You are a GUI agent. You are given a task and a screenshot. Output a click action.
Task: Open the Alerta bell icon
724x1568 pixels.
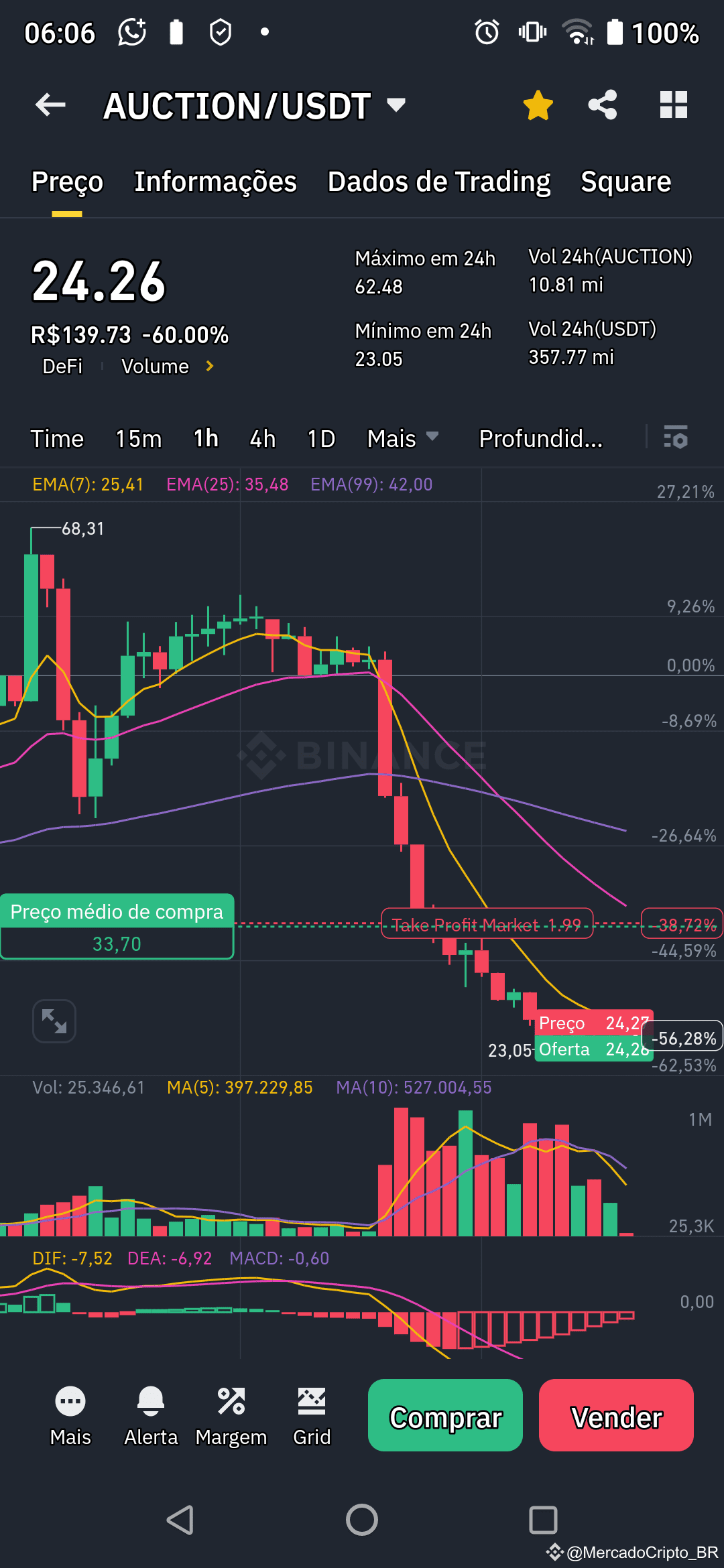151,1416
